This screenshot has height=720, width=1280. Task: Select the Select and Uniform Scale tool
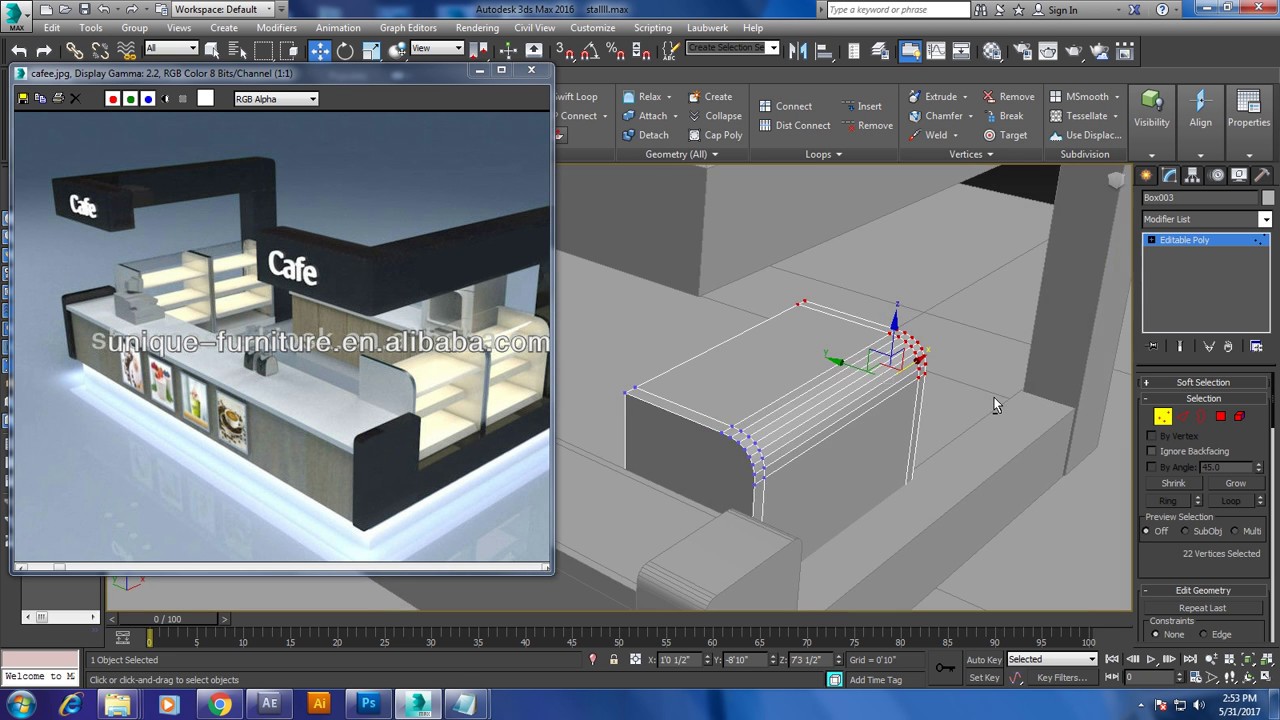coord(371,50)
